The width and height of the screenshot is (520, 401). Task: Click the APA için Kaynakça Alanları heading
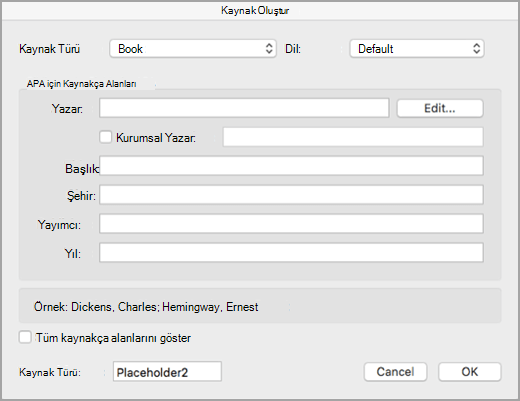[81, 84]
